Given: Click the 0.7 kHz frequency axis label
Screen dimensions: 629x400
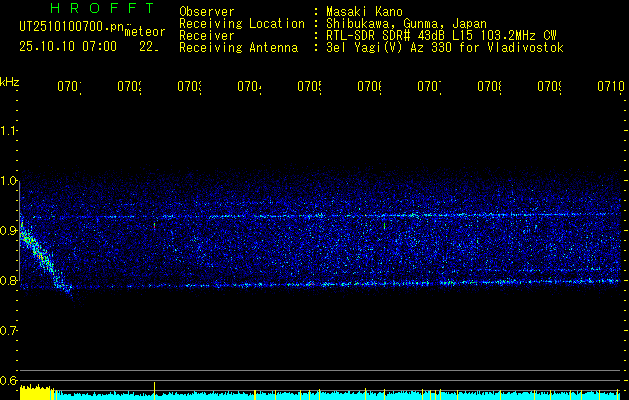Looking at the screenshot, I should coord(9,330).
